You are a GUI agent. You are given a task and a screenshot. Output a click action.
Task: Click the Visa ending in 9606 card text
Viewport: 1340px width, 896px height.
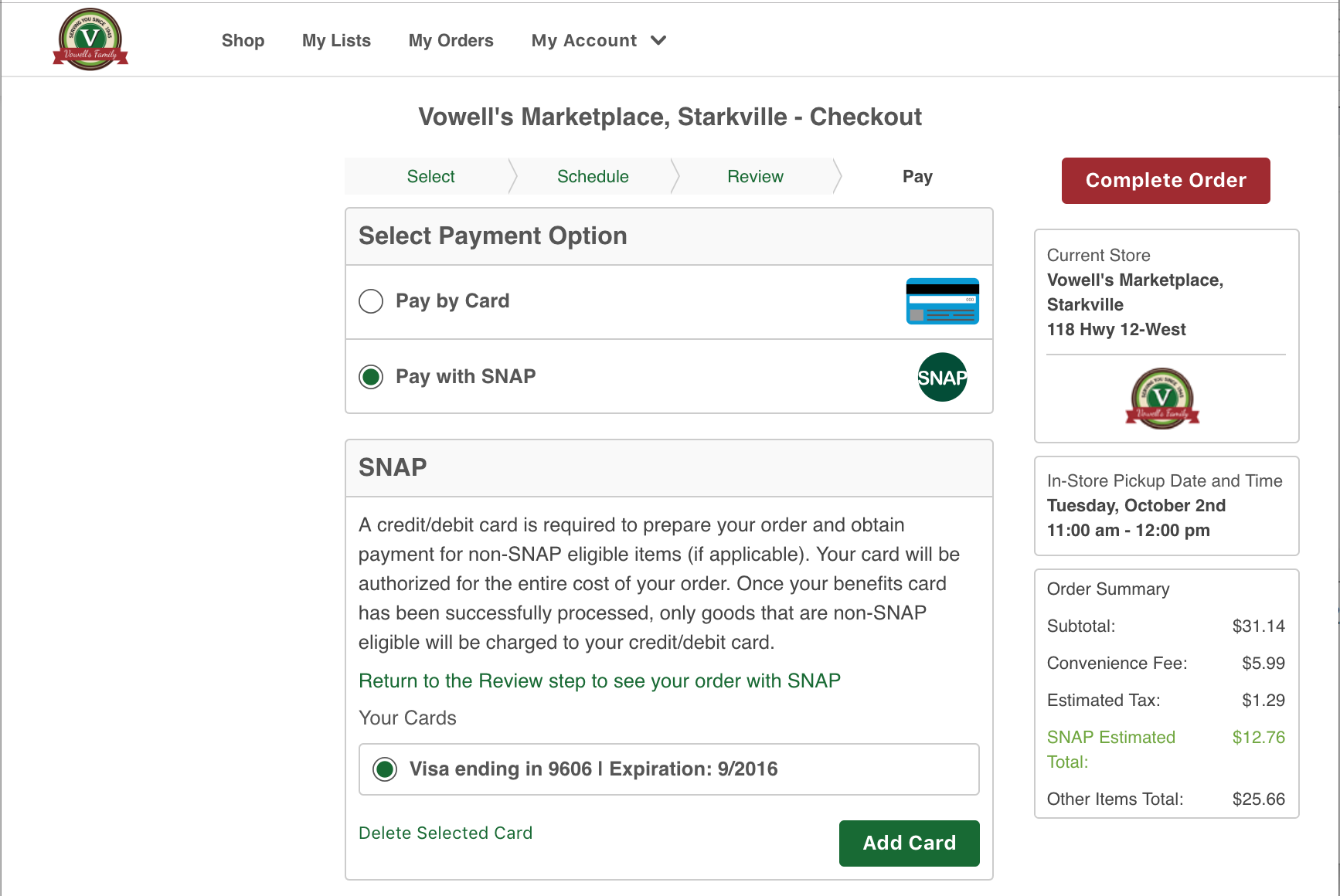[593, 769]
